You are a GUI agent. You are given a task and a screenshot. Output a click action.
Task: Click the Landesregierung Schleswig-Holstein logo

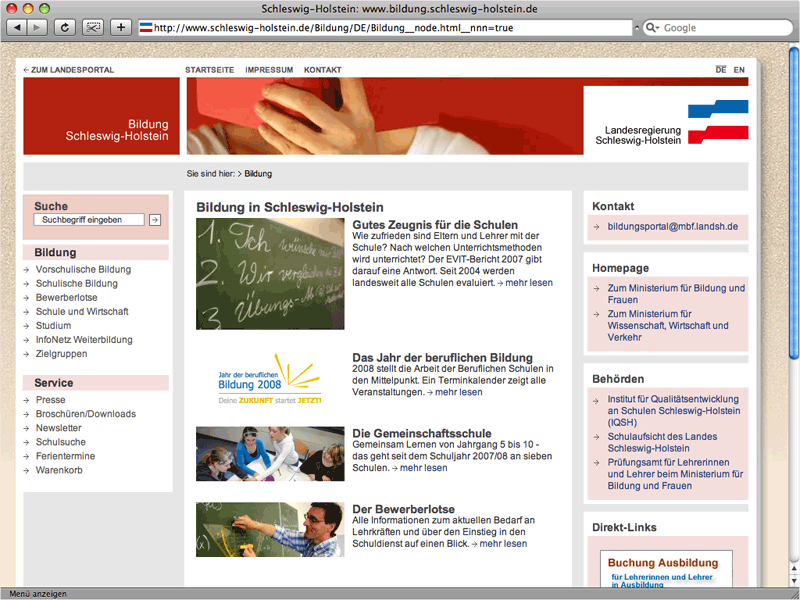(x=666, y=122)
